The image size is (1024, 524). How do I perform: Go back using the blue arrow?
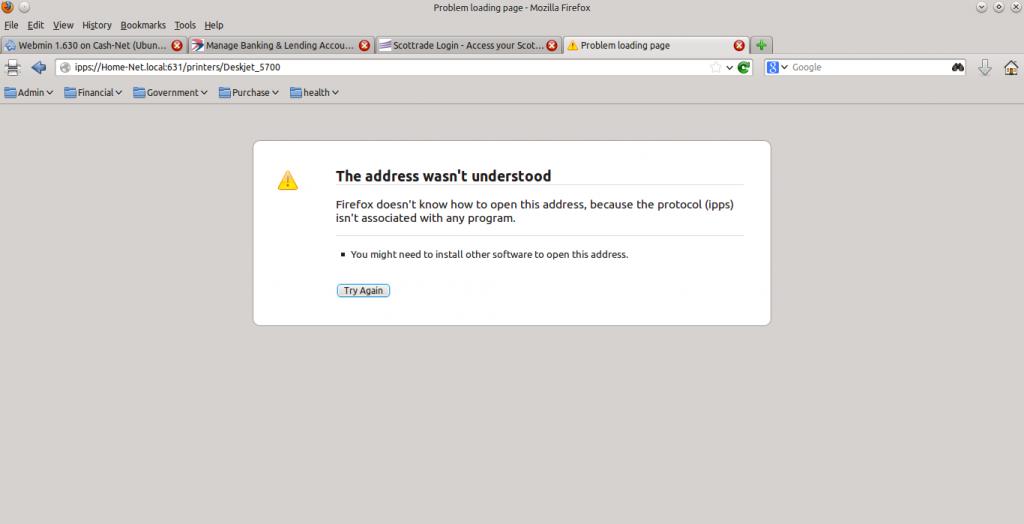(x=39, y=68)
